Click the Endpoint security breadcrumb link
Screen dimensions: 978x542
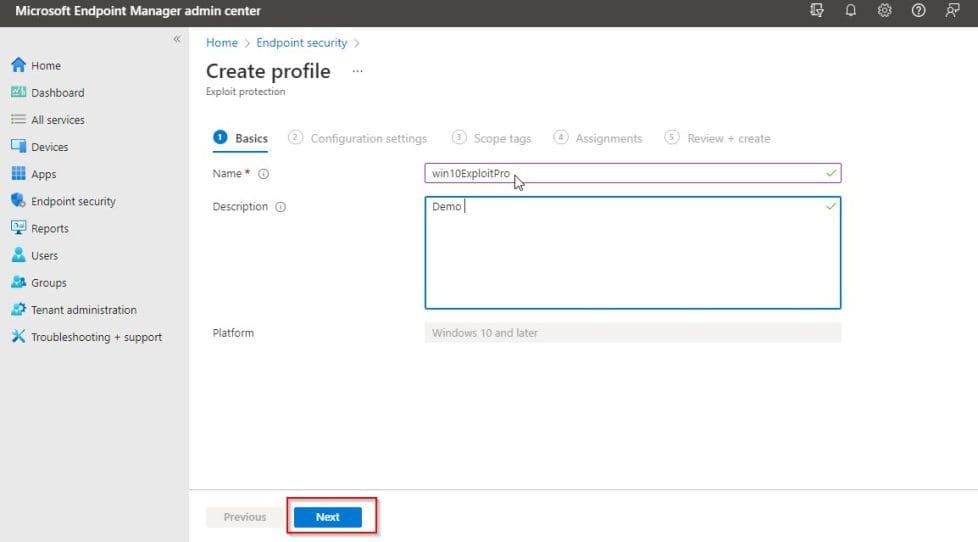click(x=302, y=43)
